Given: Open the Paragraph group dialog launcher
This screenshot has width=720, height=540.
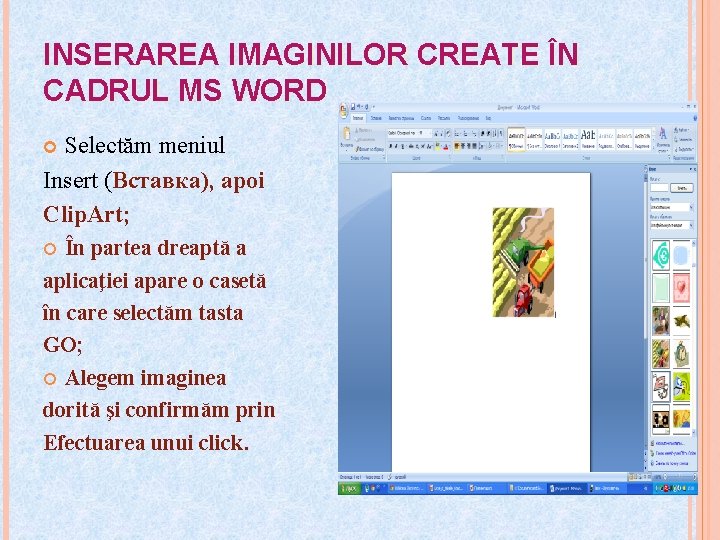Looking at the screenshot, I should pyautogui.click(x=502, y=158).
